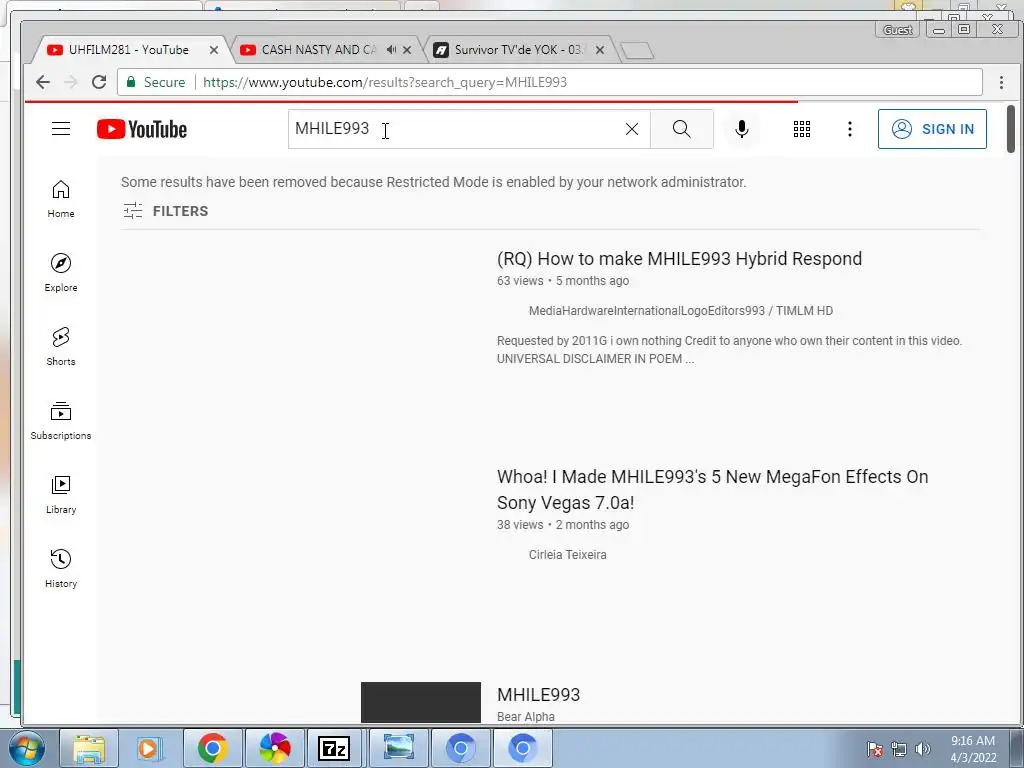The image size is (1024, 768).
Task: Switch to the Survivor TV'de YOK tab
Action: tap(519, 50)
